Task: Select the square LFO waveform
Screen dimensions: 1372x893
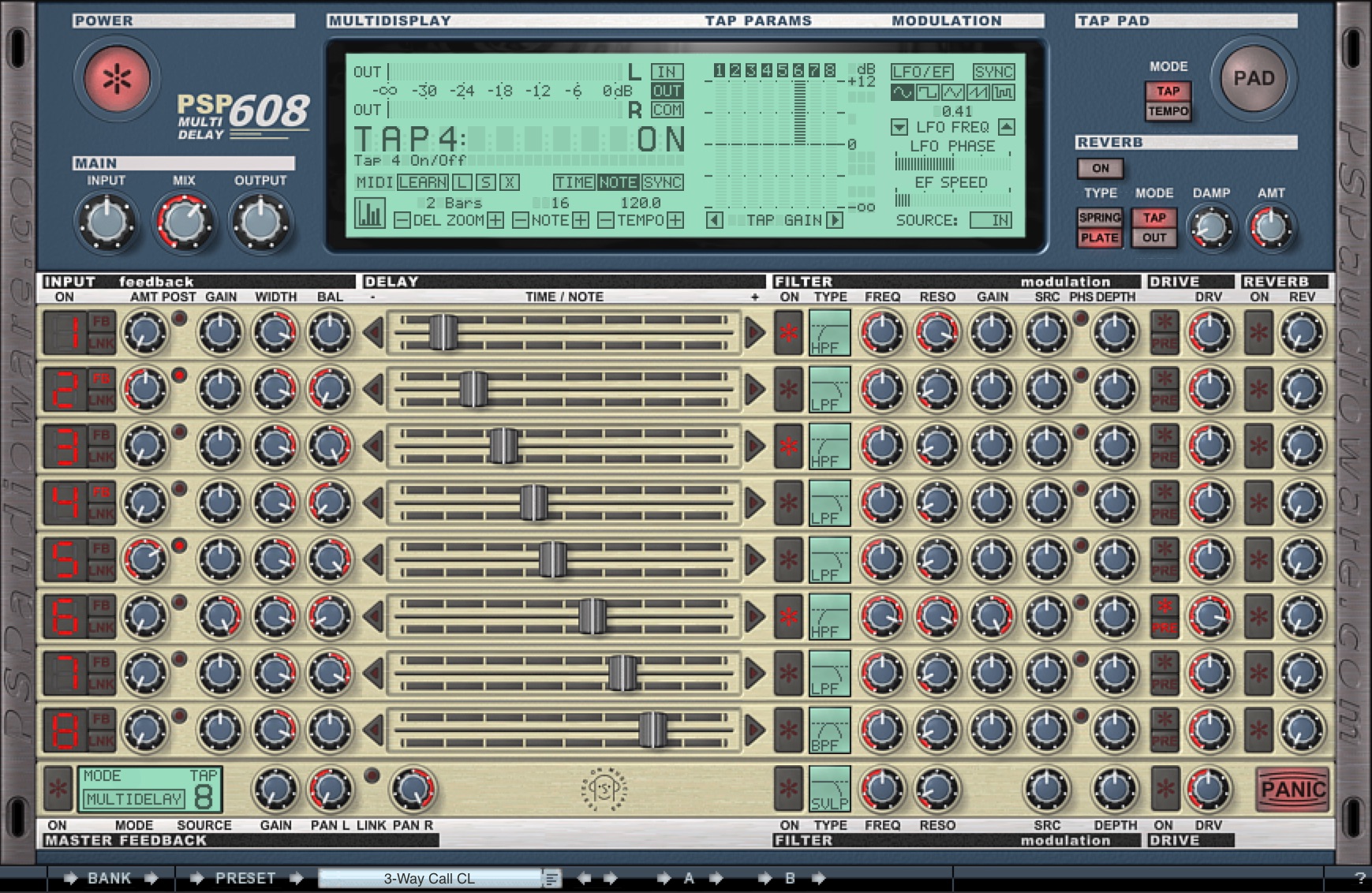Action: pyautogui.click(x=928, y=92)
